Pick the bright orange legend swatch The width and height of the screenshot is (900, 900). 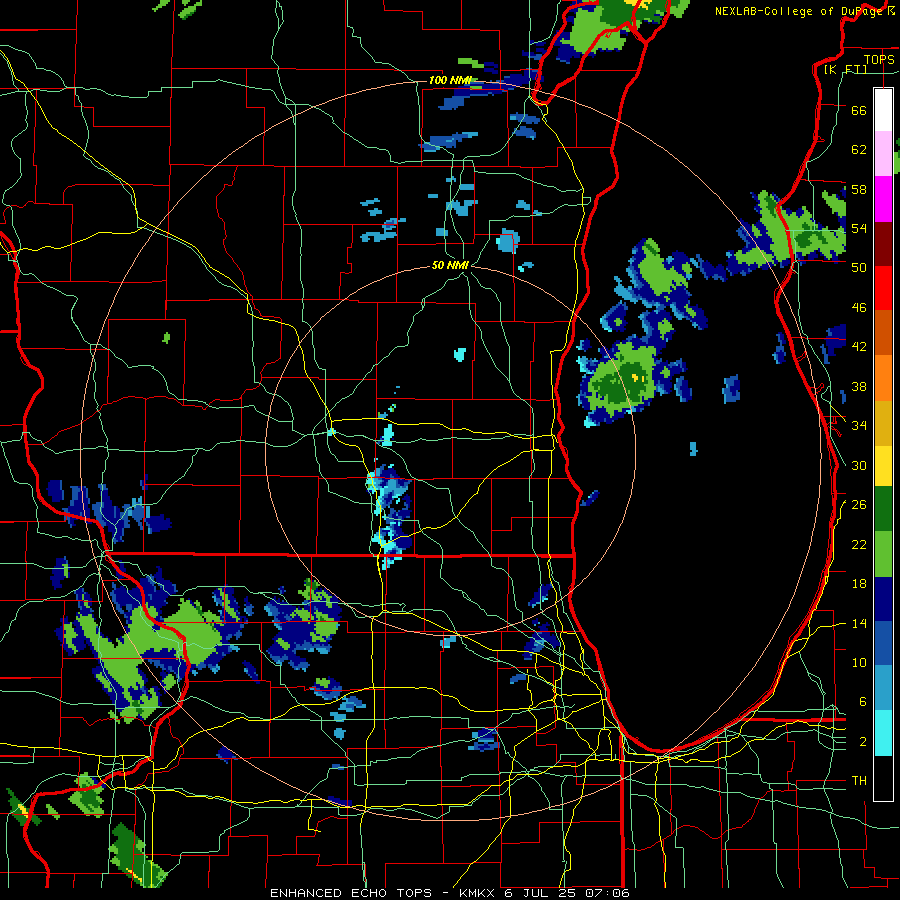[x=883, y=378]
